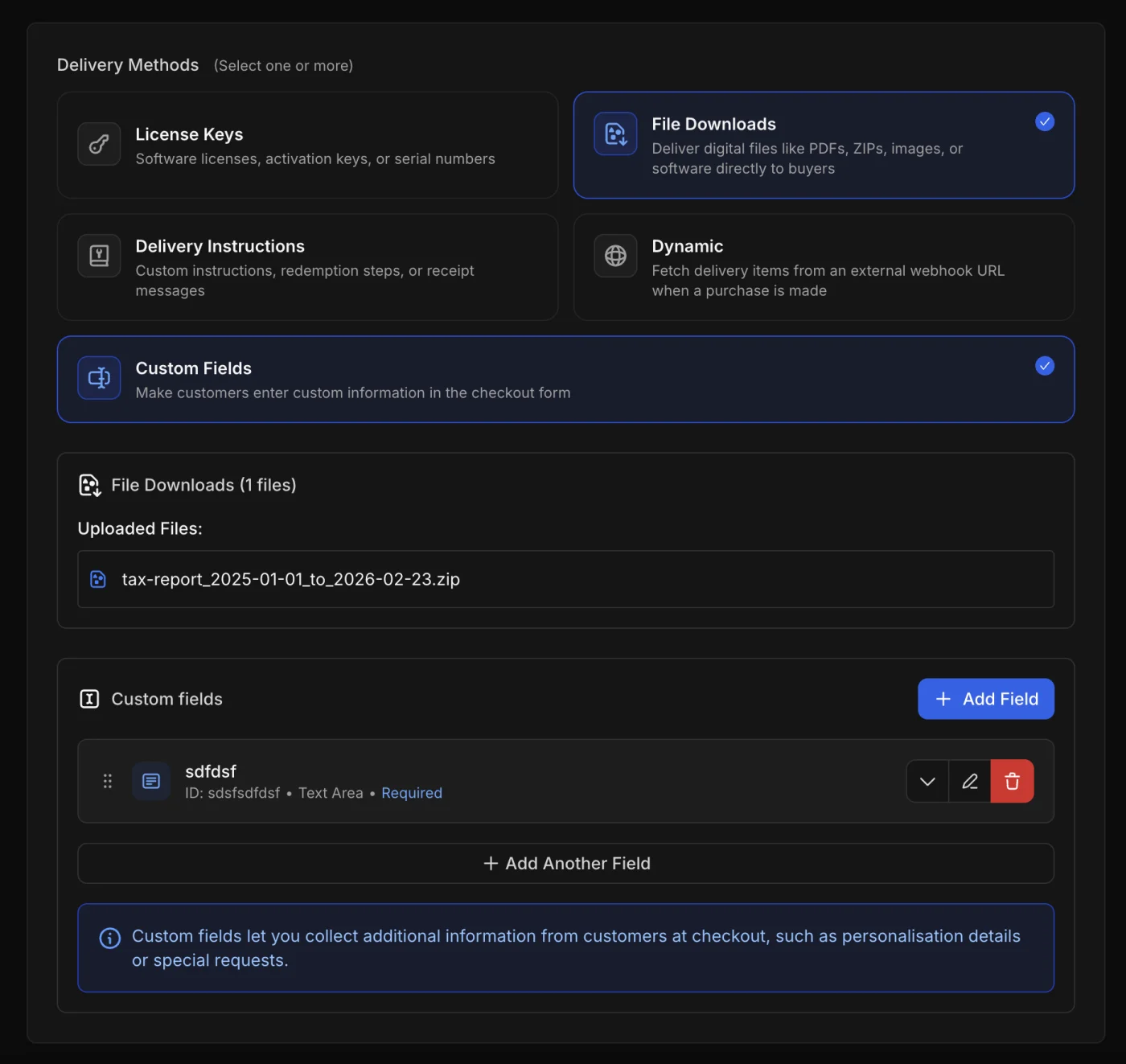Click the sdfdsf field name

[211, 771]
